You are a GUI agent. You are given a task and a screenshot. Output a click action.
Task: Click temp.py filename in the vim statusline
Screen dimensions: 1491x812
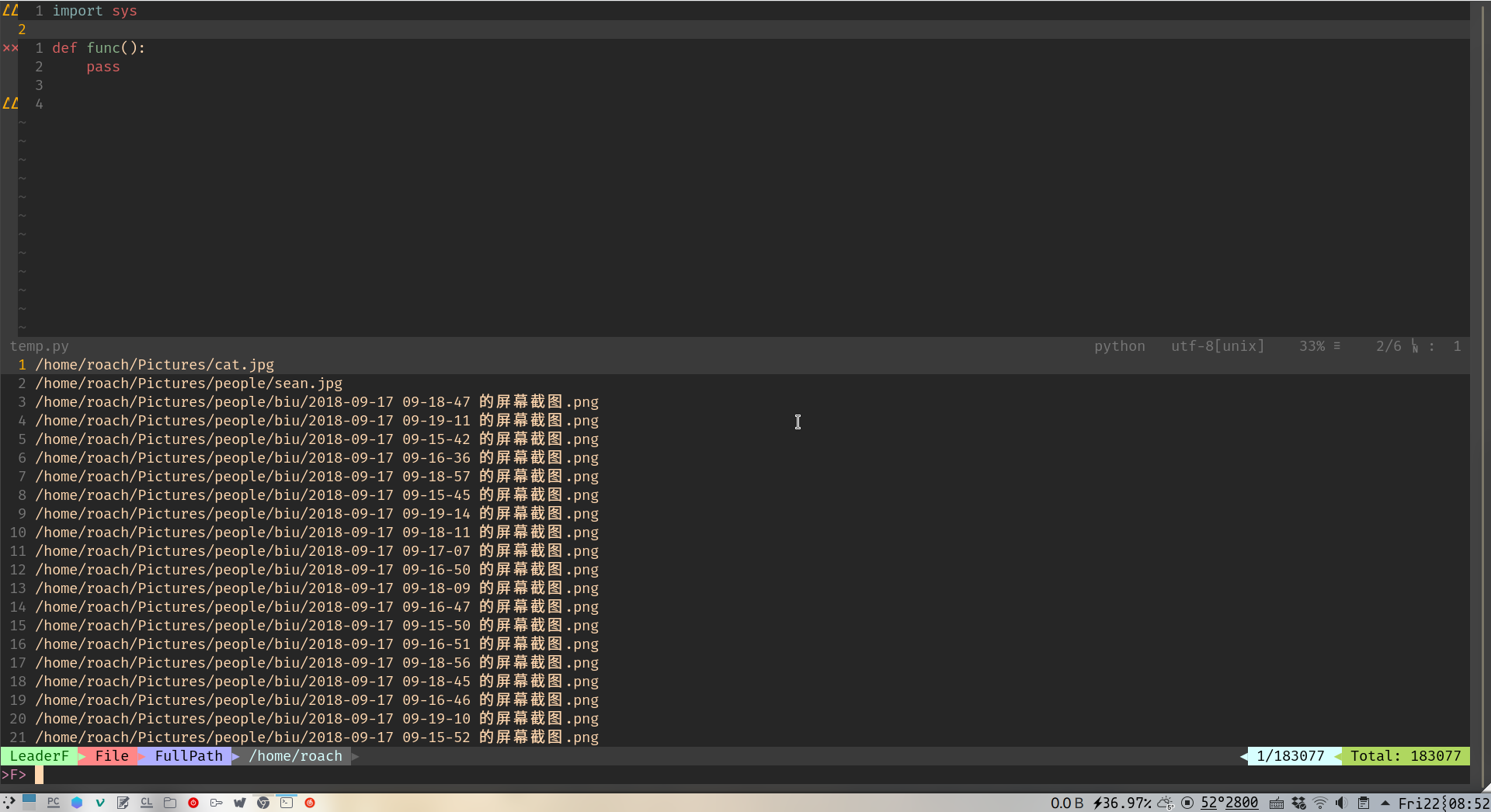tap(39, 345)
